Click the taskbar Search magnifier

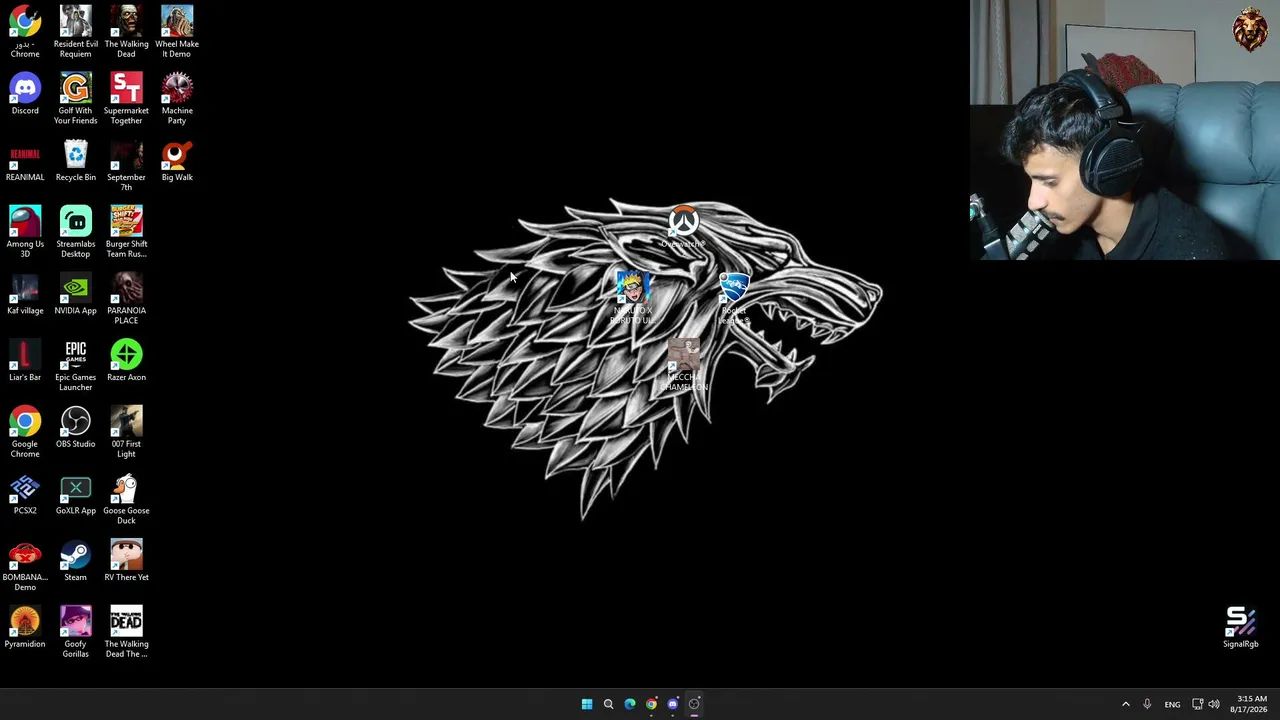(608, 704)
